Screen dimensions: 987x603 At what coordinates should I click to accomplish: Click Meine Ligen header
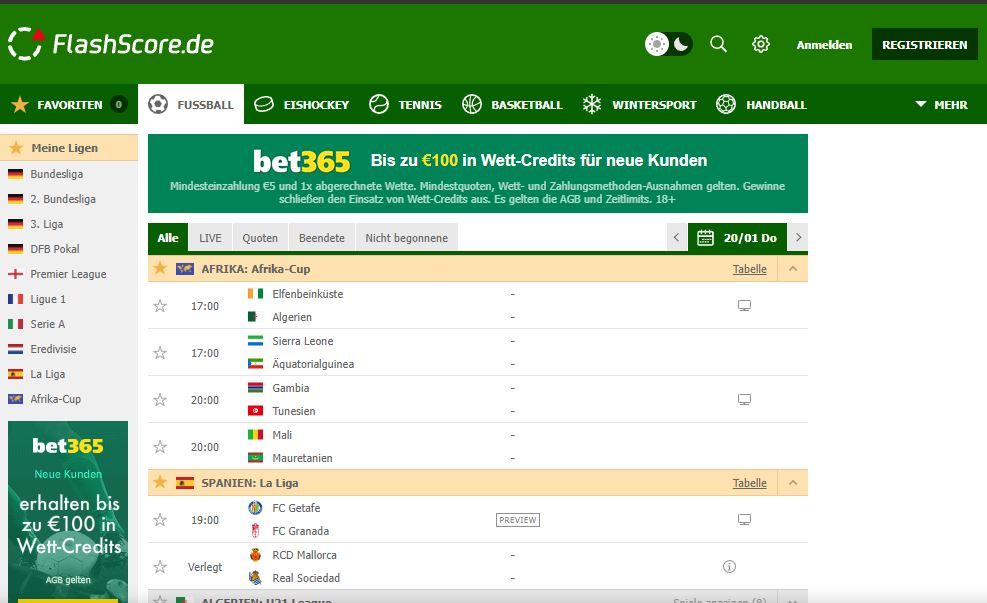[x=69, y=148]
